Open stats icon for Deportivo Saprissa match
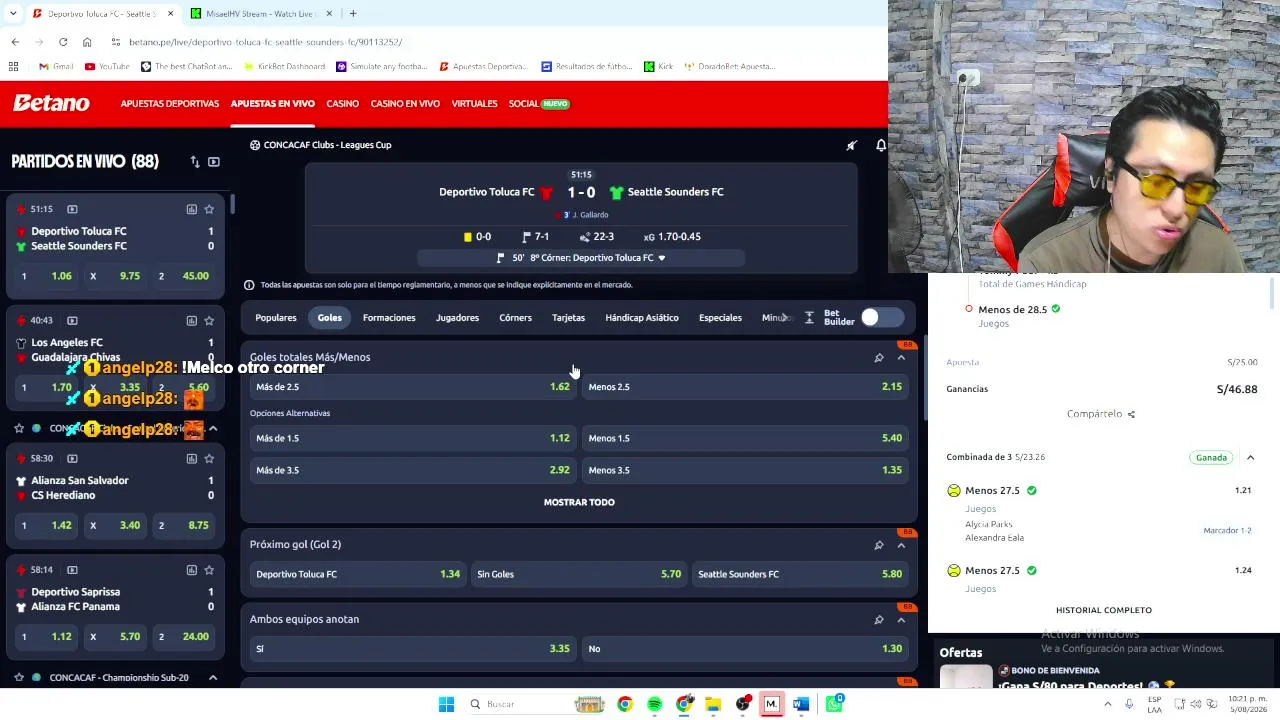 point(191,569)
